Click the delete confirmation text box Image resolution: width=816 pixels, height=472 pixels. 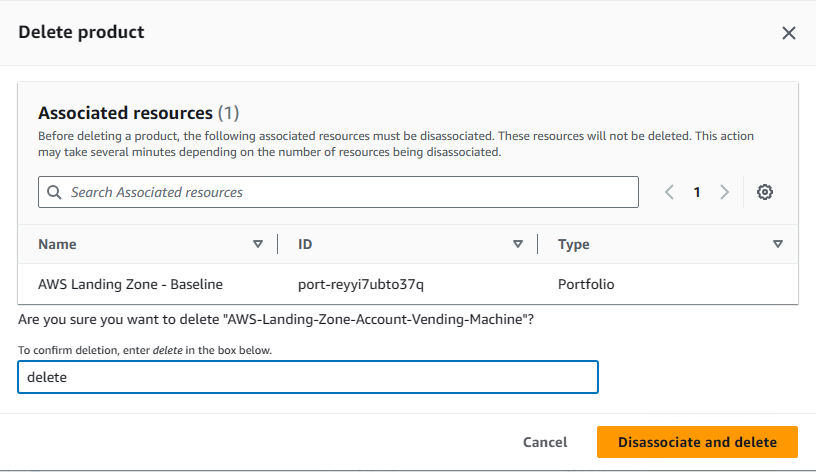[308, 377]
